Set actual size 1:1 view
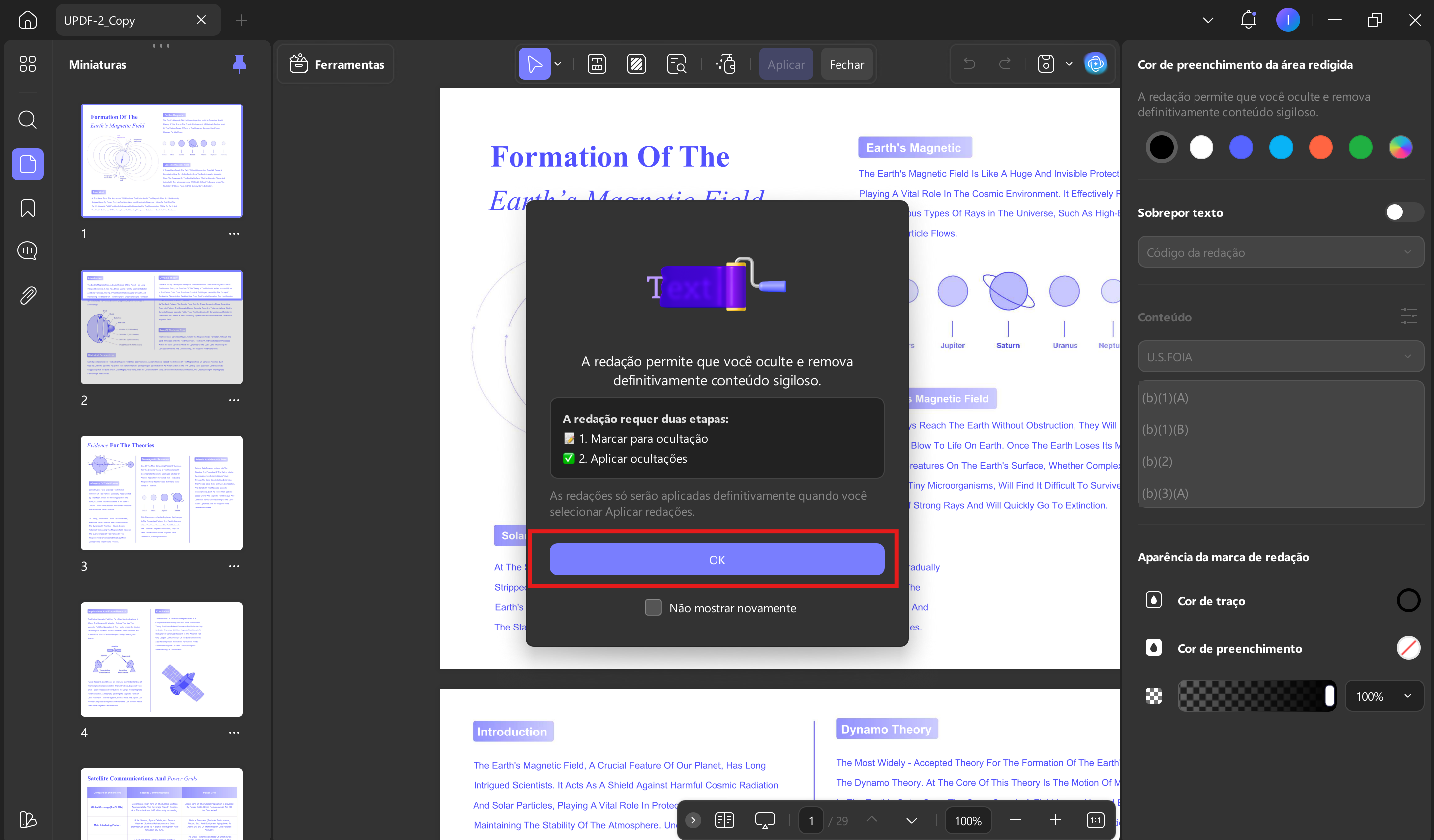Image resolution: width=1434 pixels, height=840 pixels. pyautogui.click(x=1095, y=820)
